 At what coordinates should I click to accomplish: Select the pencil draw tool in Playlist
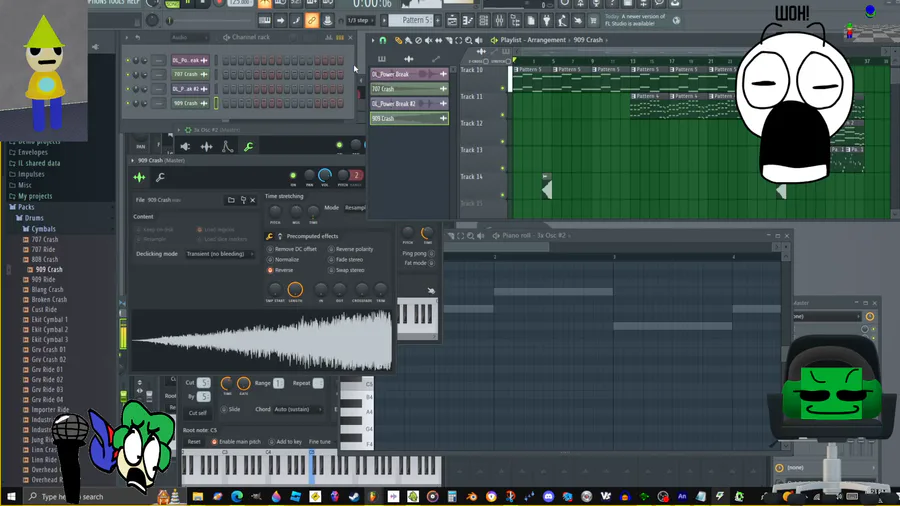pyautogui.click(x=398, y=40)
